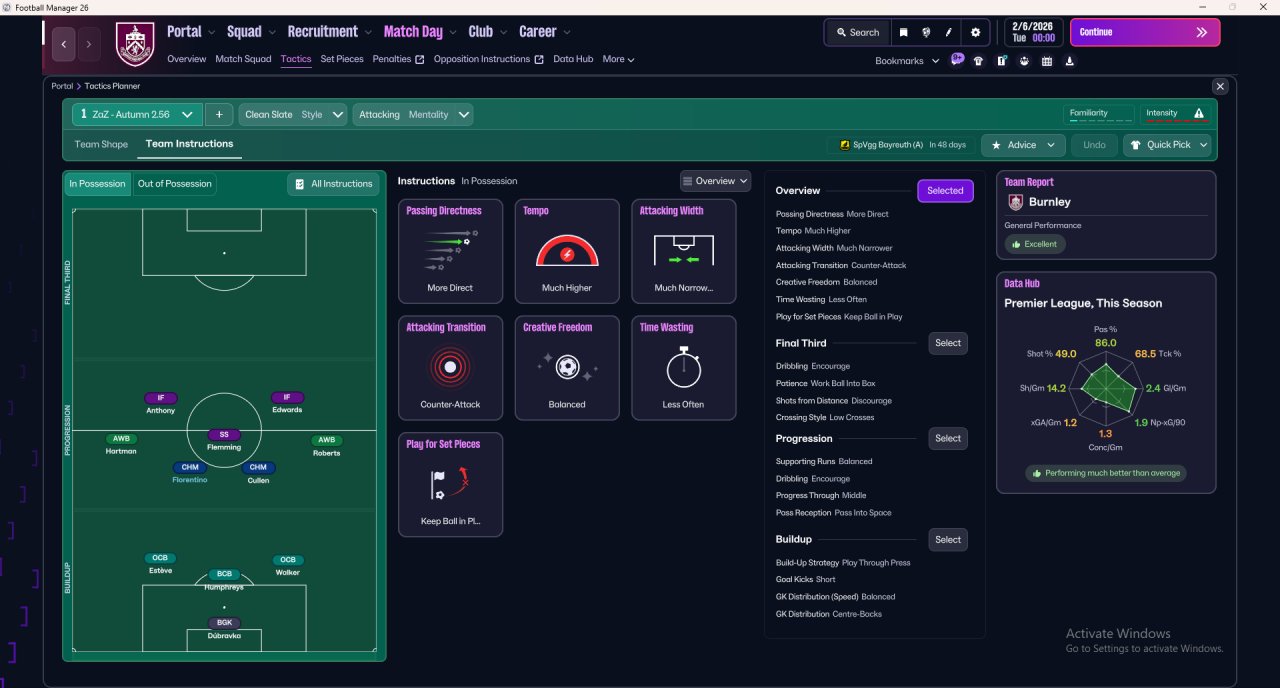
Task: Click Select beside Buildup
Action: click(948, 540)
